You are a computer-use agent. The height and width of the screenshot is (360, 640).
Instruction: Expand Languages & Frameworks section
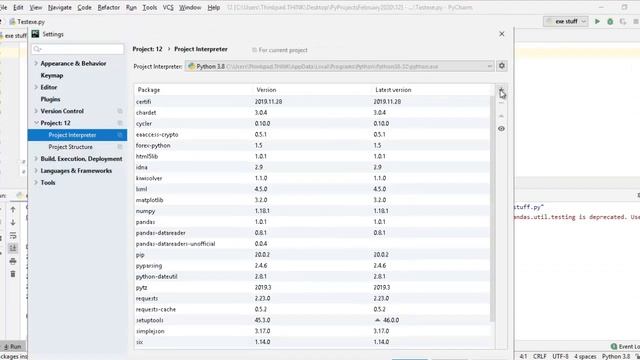(36, 171)
